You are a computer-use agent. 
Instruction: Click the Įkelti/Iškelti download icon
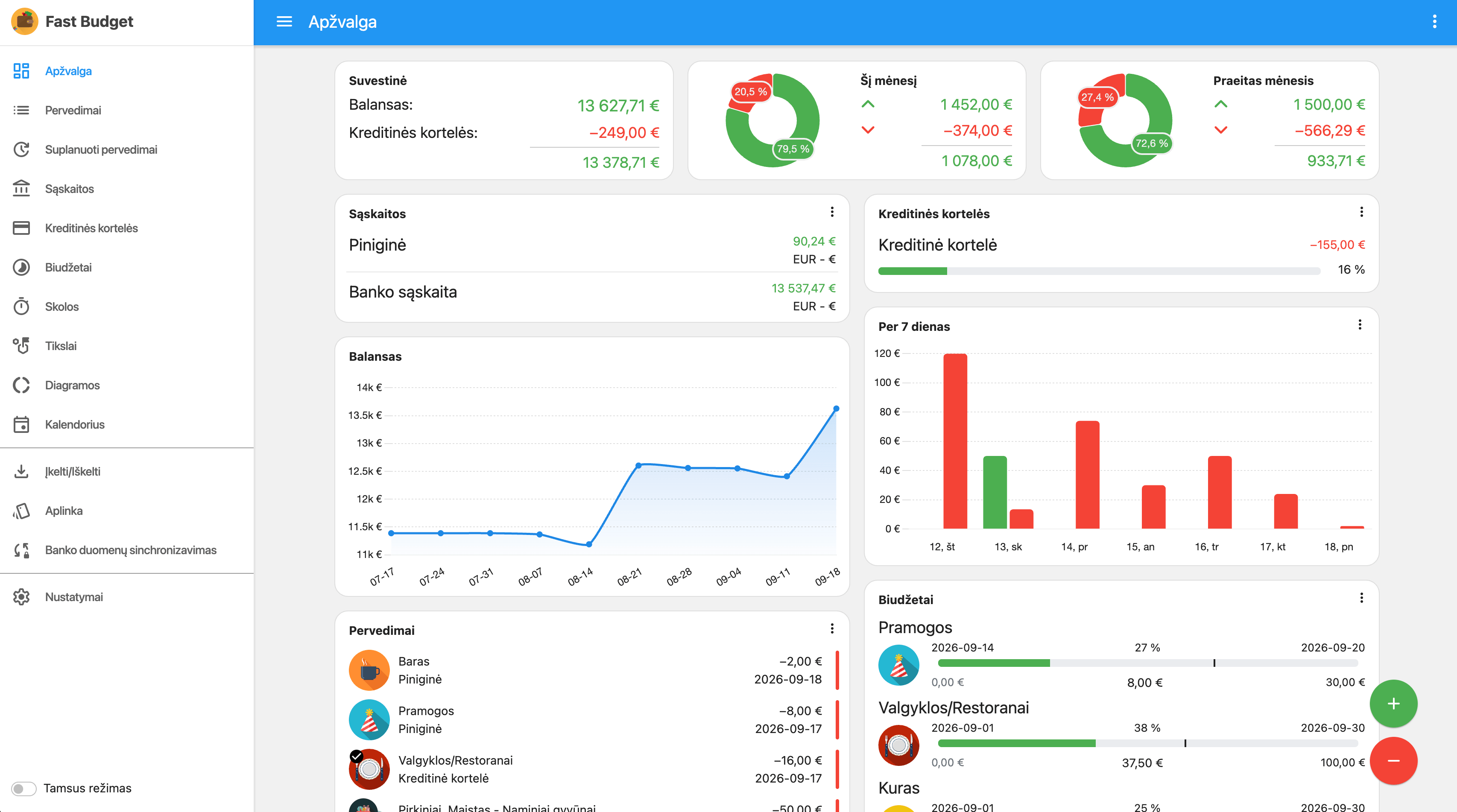point(21,471)
